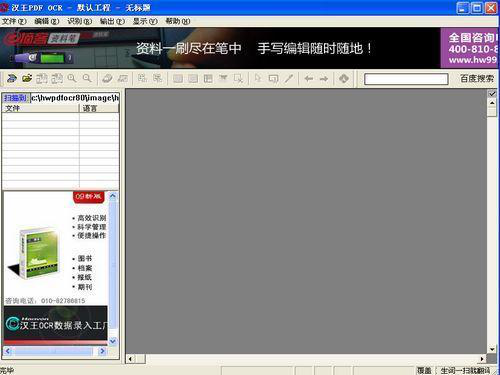Image resolution: width=500 pixels, height=375 pixels.
Task: Open an image file via the folder icon
Action: point(27,79)
